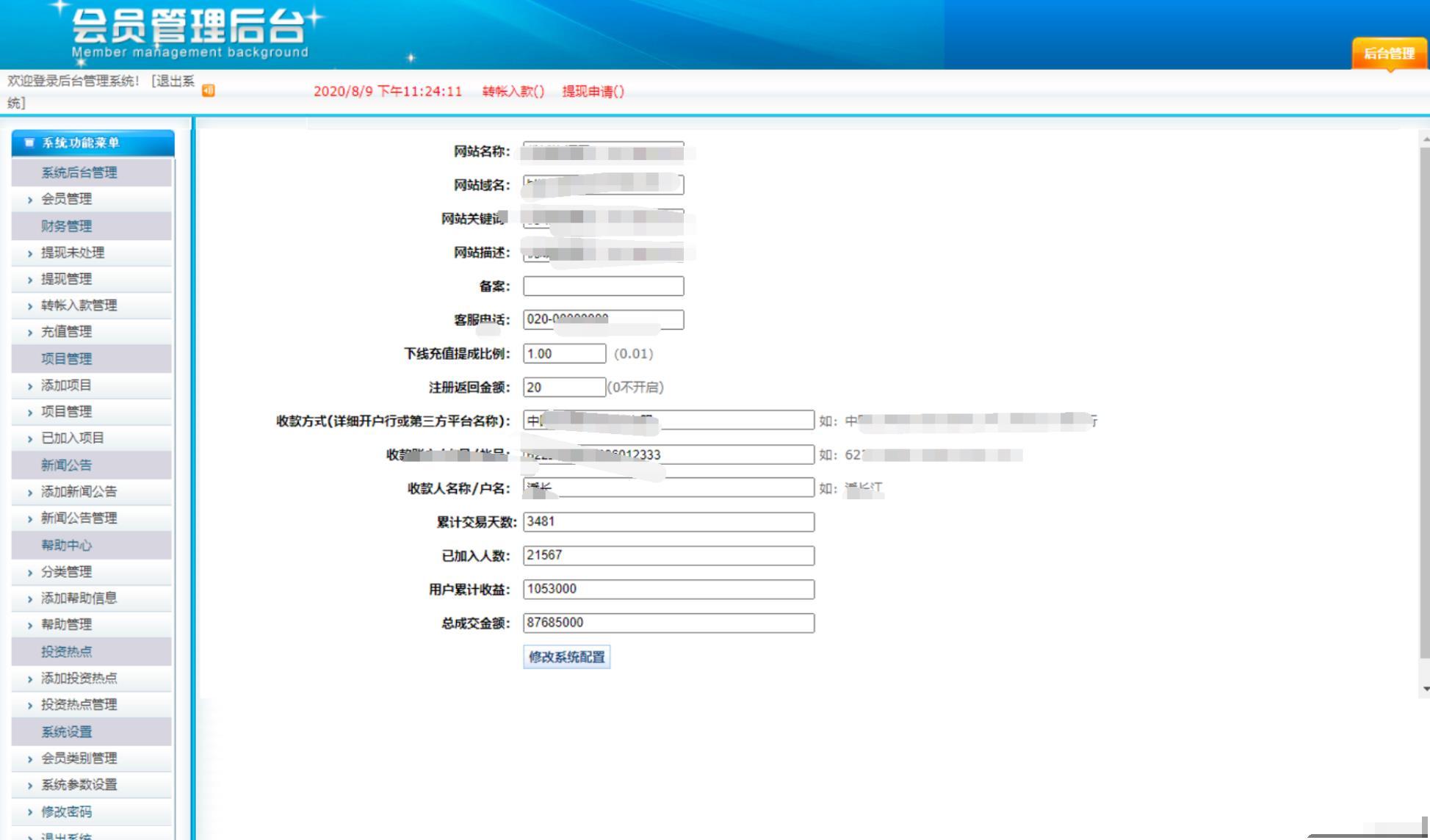Open 修改密码 menu item
Screen dimensions: 1430x840
click(x=66, y=812)
